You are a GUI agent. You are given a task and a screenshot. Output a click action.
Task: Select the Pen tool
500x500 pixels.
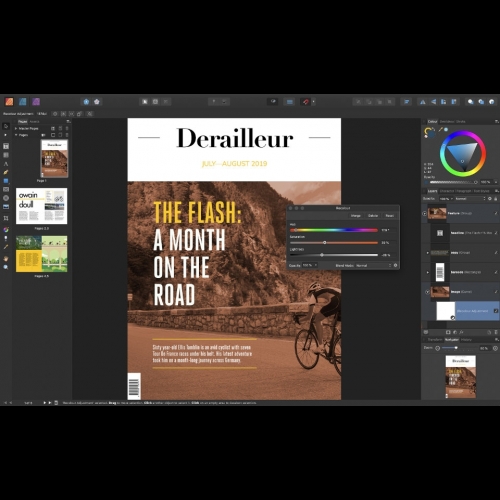[x=6, y=172]
